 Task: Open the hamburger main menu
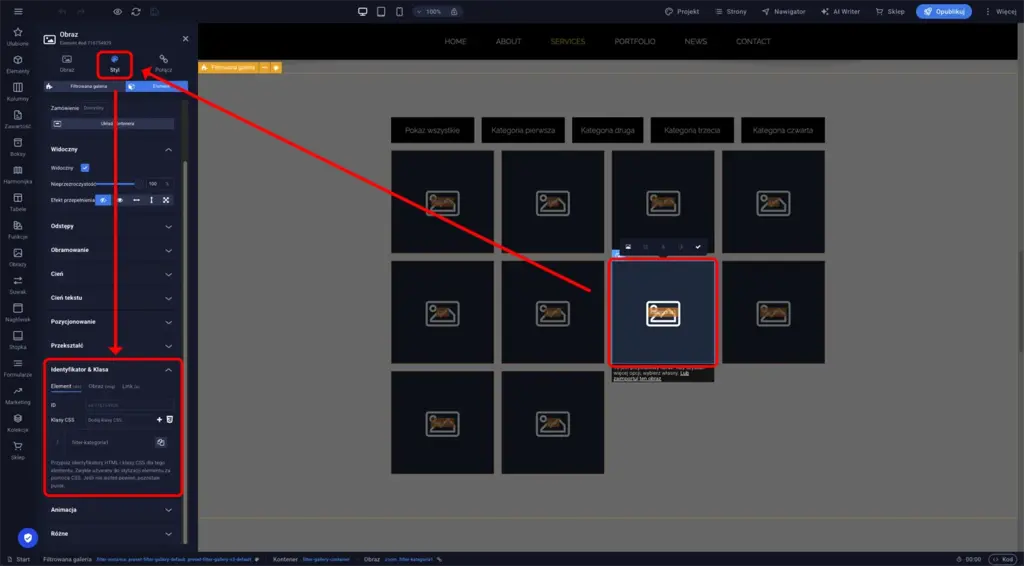click(18, 12)
